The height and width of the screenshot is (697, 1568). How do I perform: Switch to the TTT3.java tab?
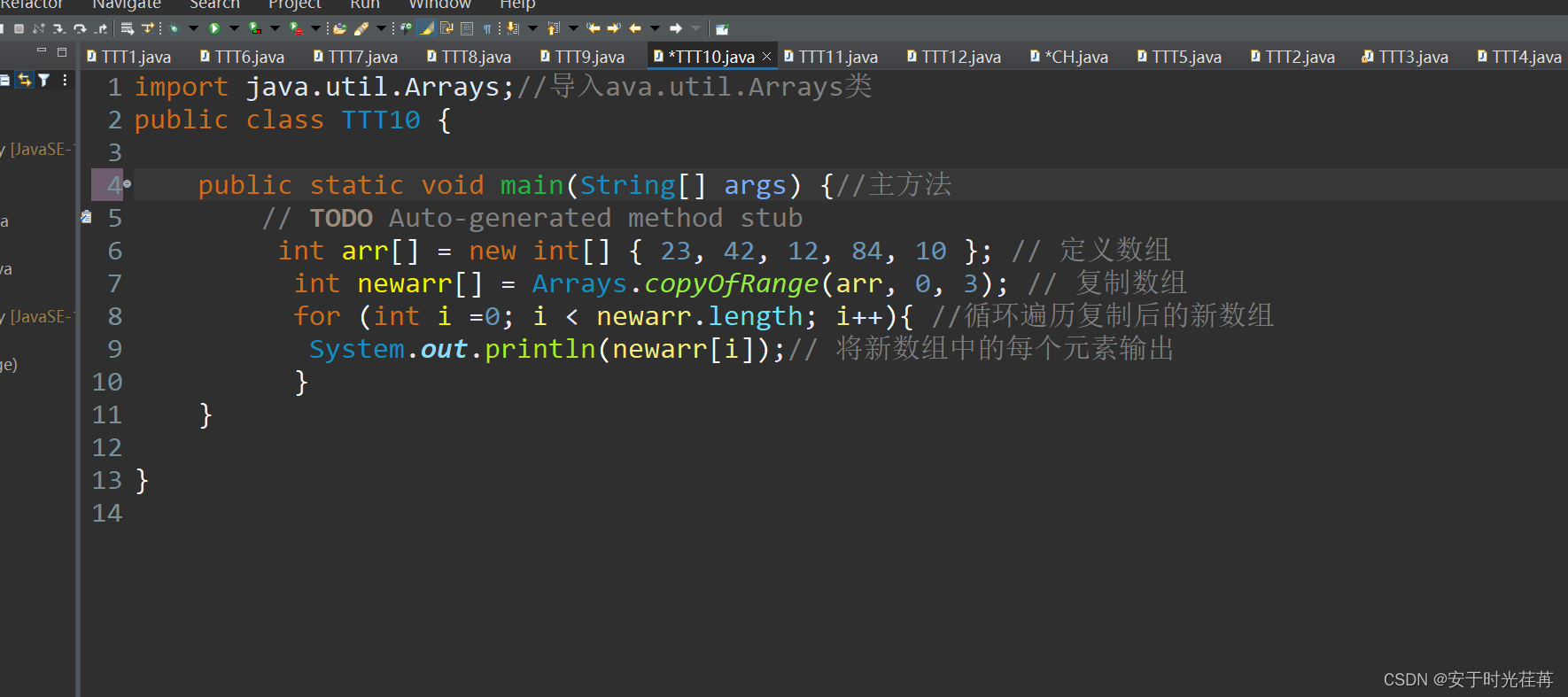coord(1406,57)
